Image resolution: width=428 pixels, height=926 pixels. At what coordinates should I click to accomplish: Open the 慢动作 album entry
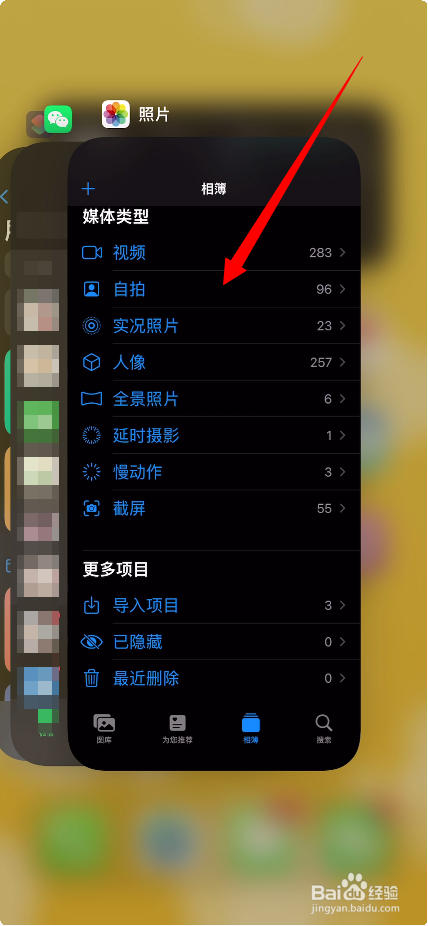click(214, 472)
